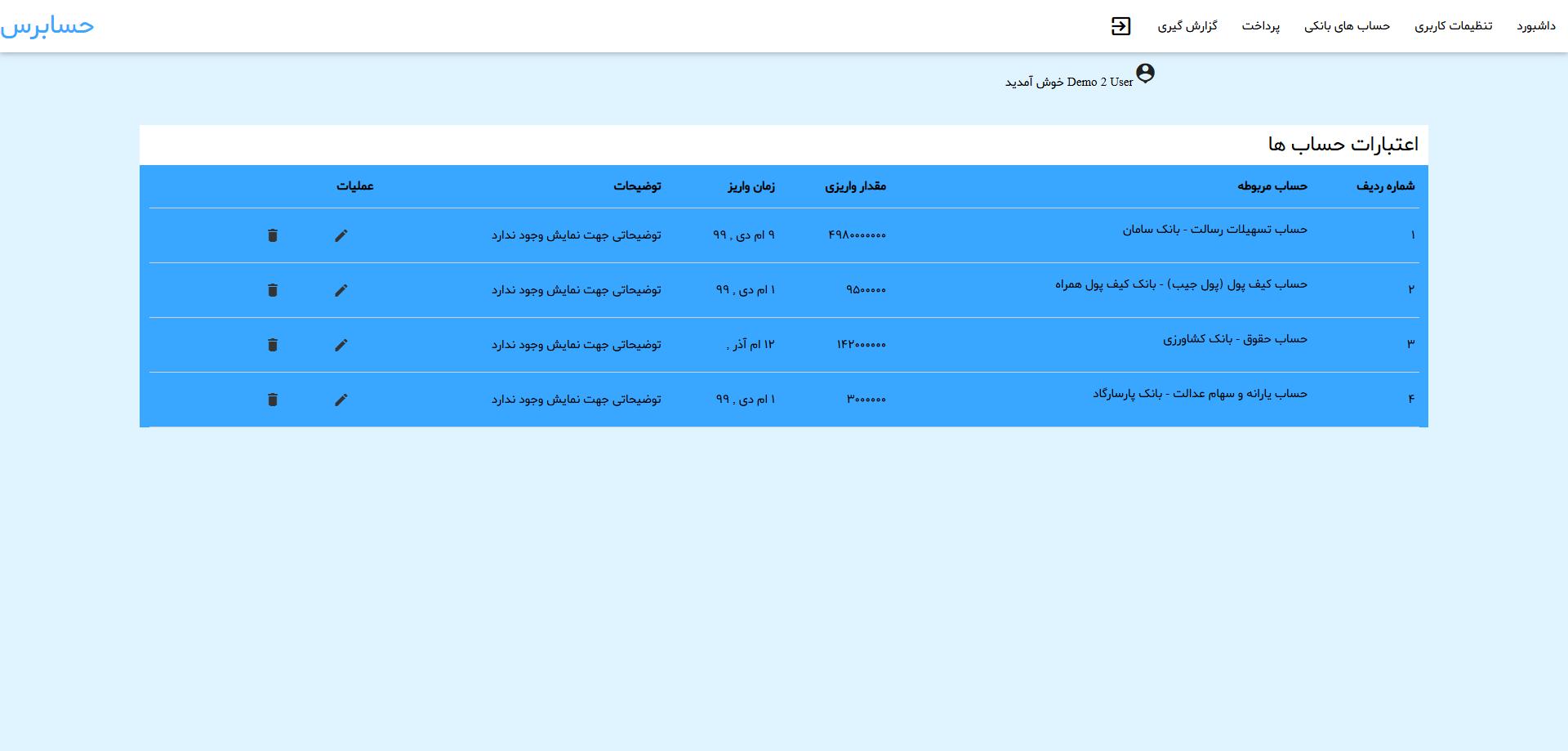Delete the بانک کیف پول همراه row
Viewport: 1568px width, 751px height.
tap(273, 290)
